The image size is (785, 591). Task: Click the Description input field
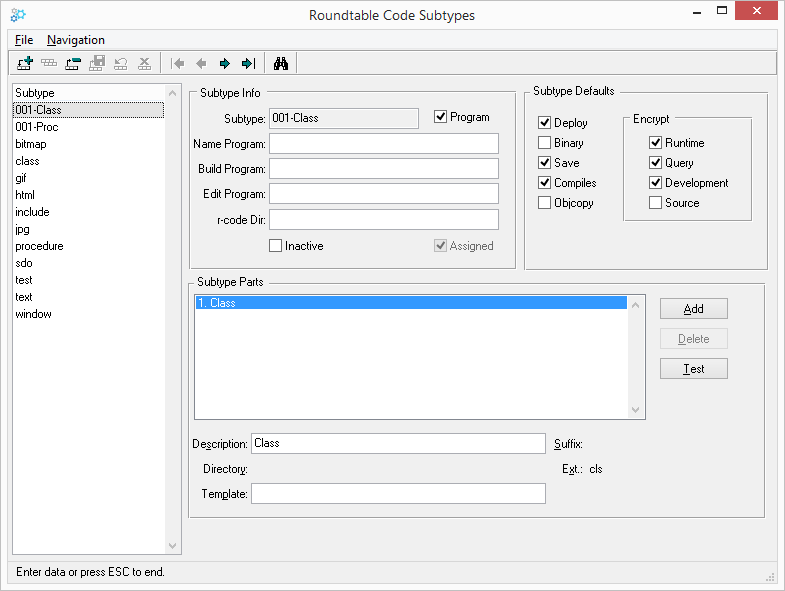coord(398,443)
